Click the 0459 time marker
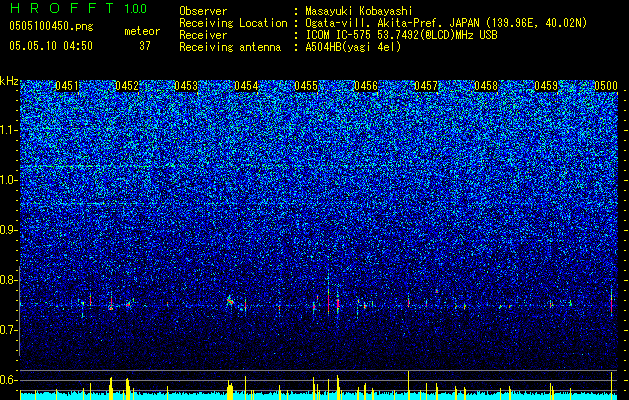Screen dimensions: 629x400 [x=546, y=86]
